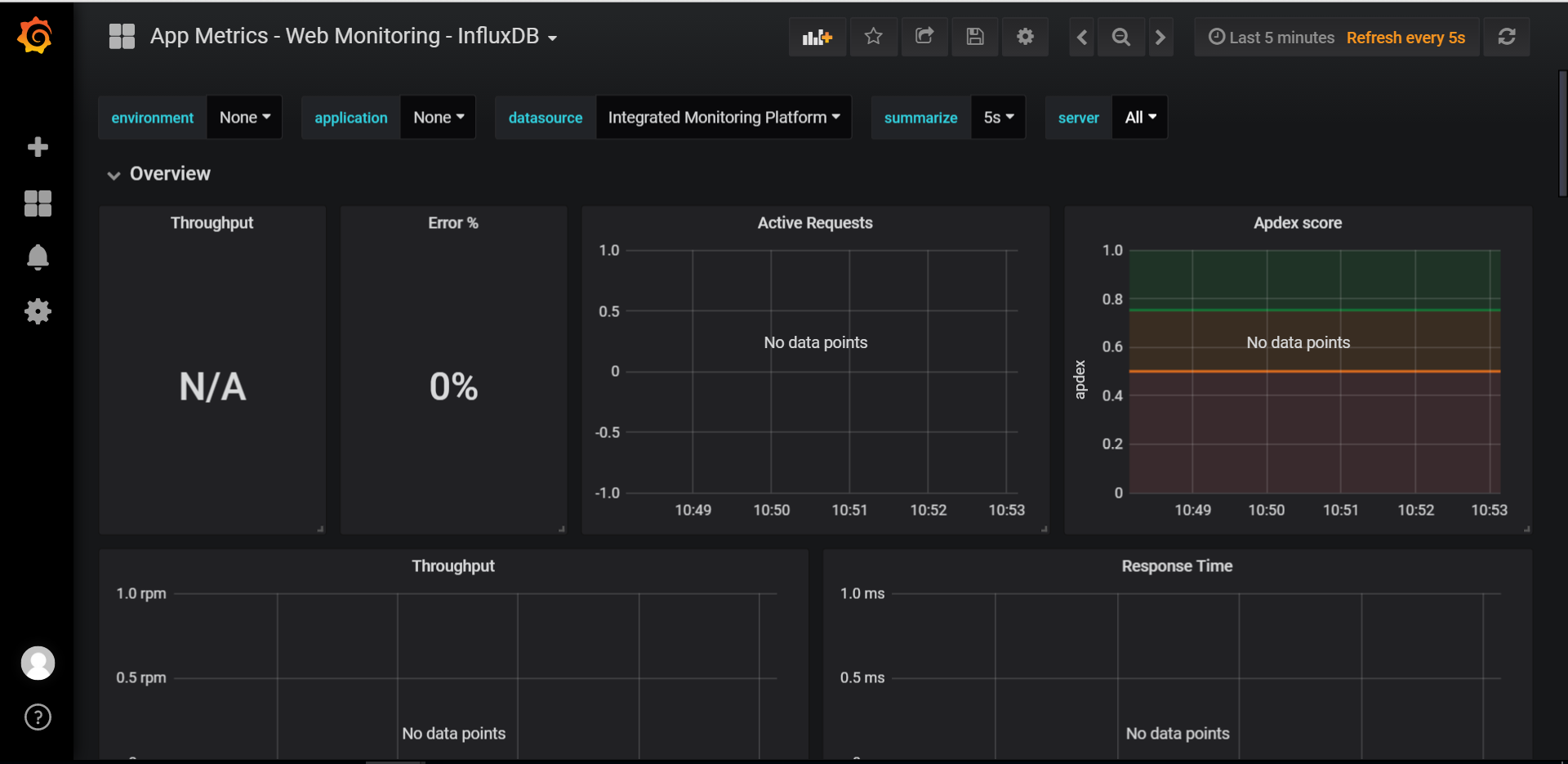Open environment variable dropdown None

pyautogui.click(x=244, y=118)
